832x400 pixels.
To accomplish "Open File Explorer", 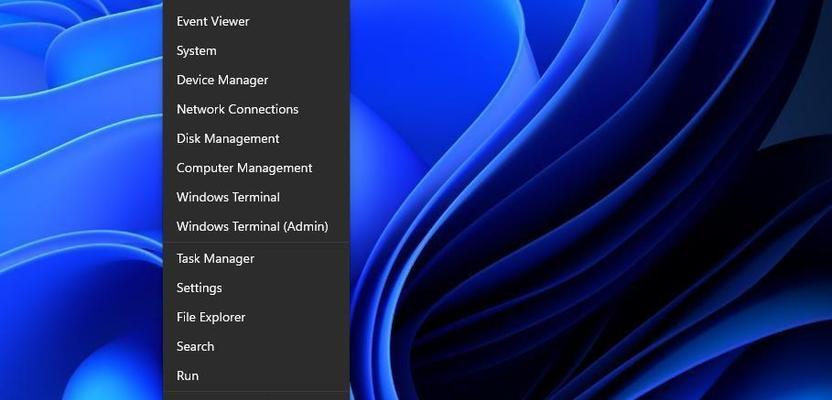I will pyautogui.click(x=256, y=317).
